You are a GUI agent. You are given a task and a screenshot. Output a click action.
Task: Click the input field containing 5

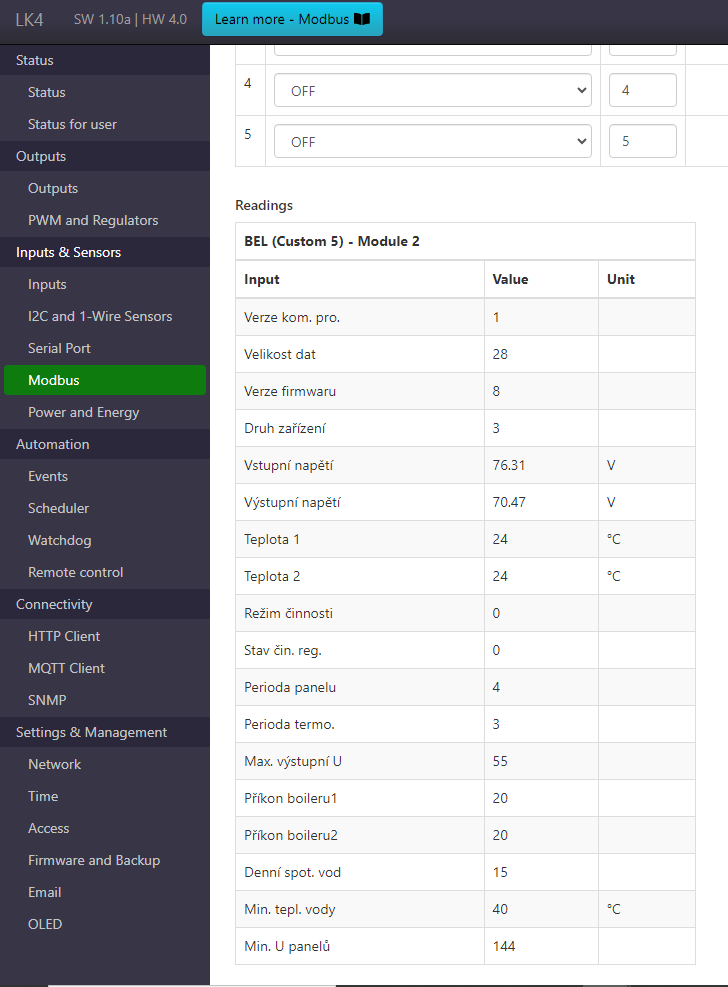(x=642, y=142)
